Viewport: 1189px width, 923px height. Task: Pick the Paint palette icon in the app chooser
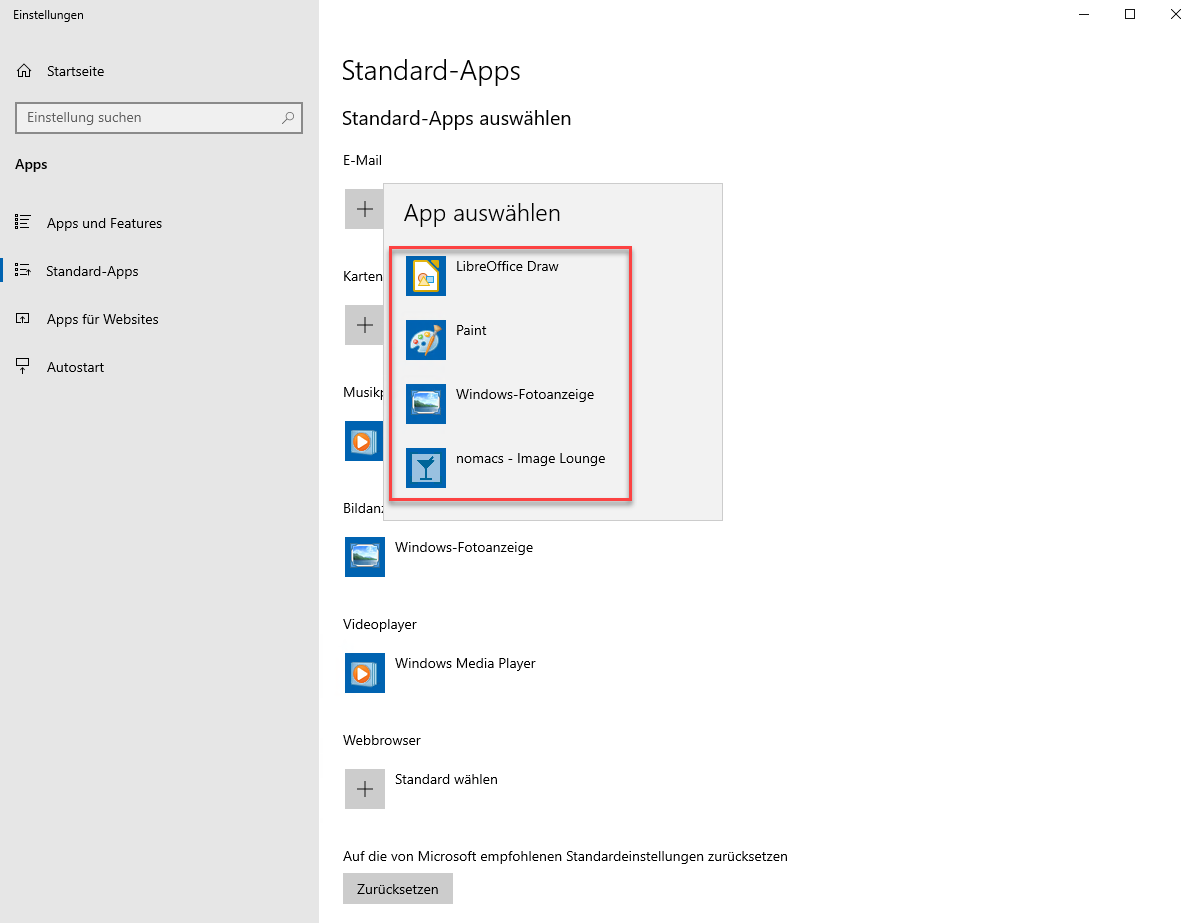425,340
